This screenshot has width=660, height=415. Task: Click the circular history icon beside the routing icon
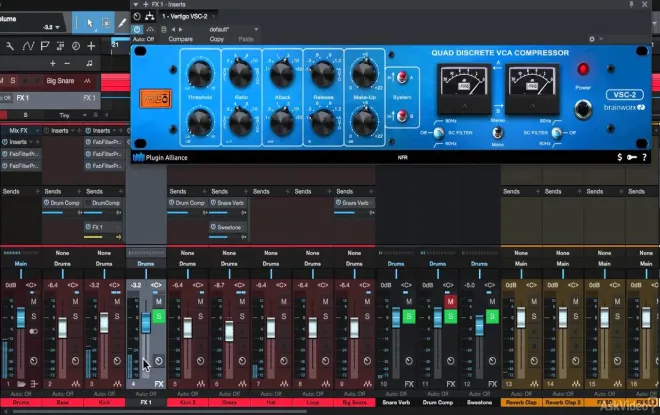(x=137, y=16)
